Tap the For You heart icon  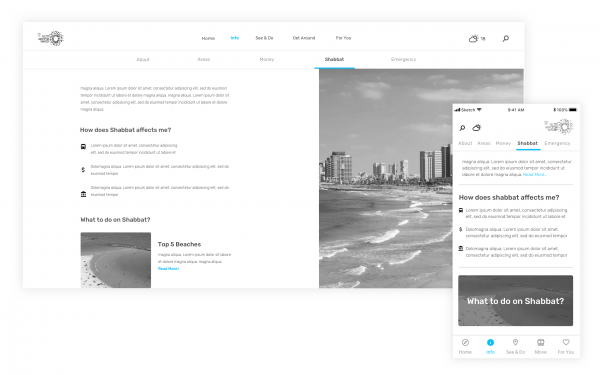pyautogui.click(x=566, y=342)
